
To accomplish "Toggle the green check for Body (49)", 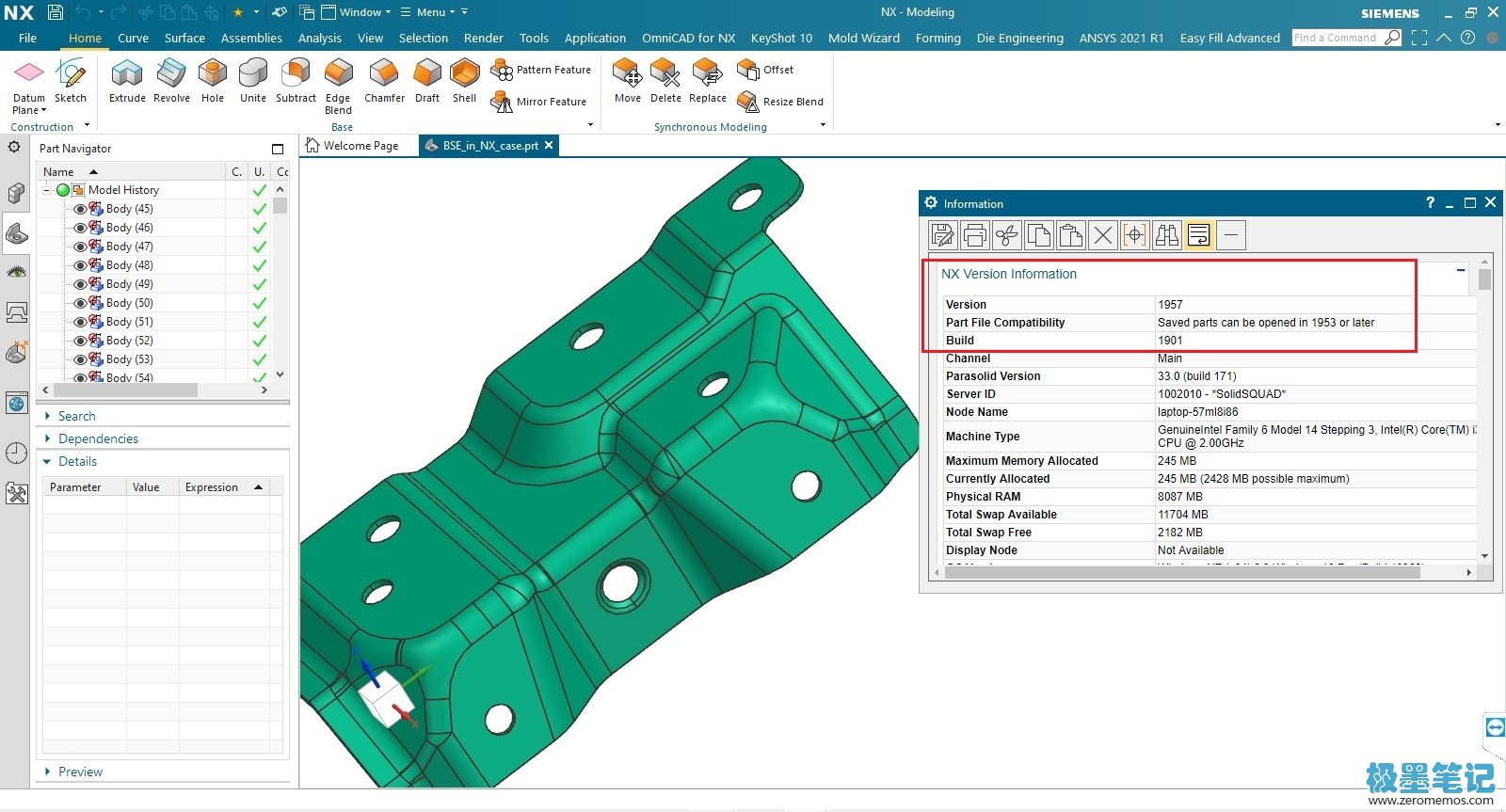I will click(259, 284).
